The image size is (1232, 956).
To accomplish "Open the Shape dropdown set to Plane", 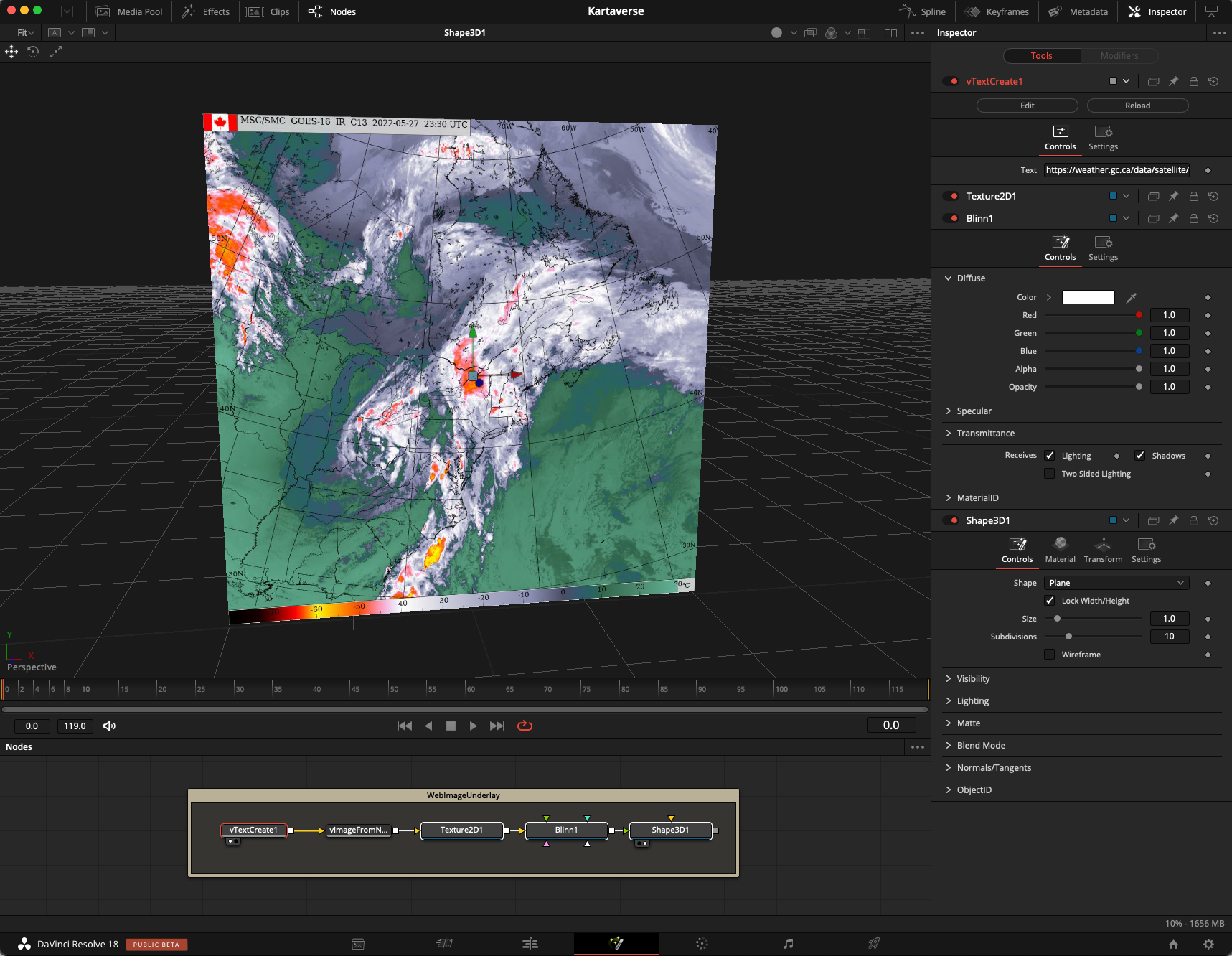I will [1116, 583].
